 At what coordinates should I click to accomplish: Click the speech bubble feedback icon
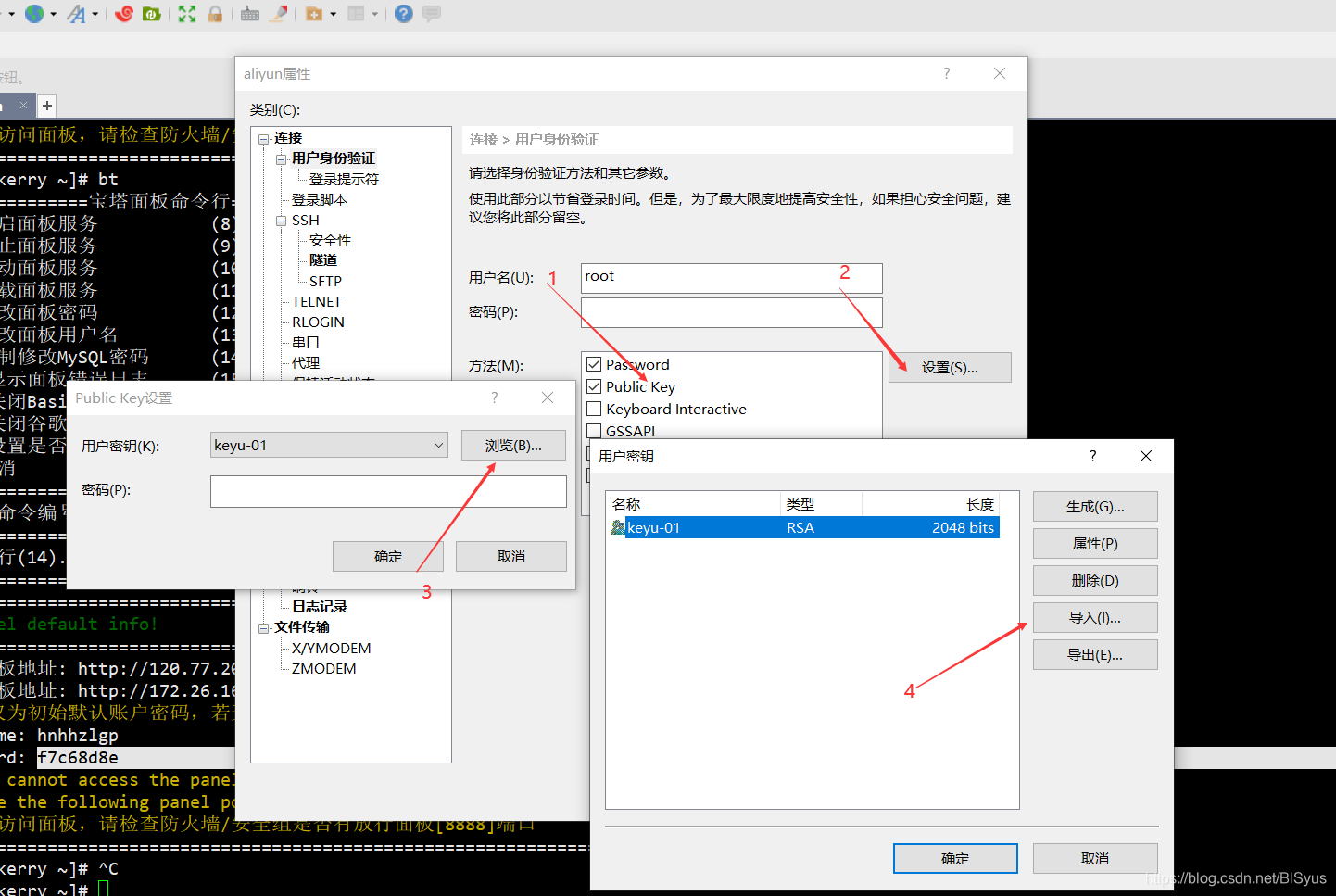[432, 14]
